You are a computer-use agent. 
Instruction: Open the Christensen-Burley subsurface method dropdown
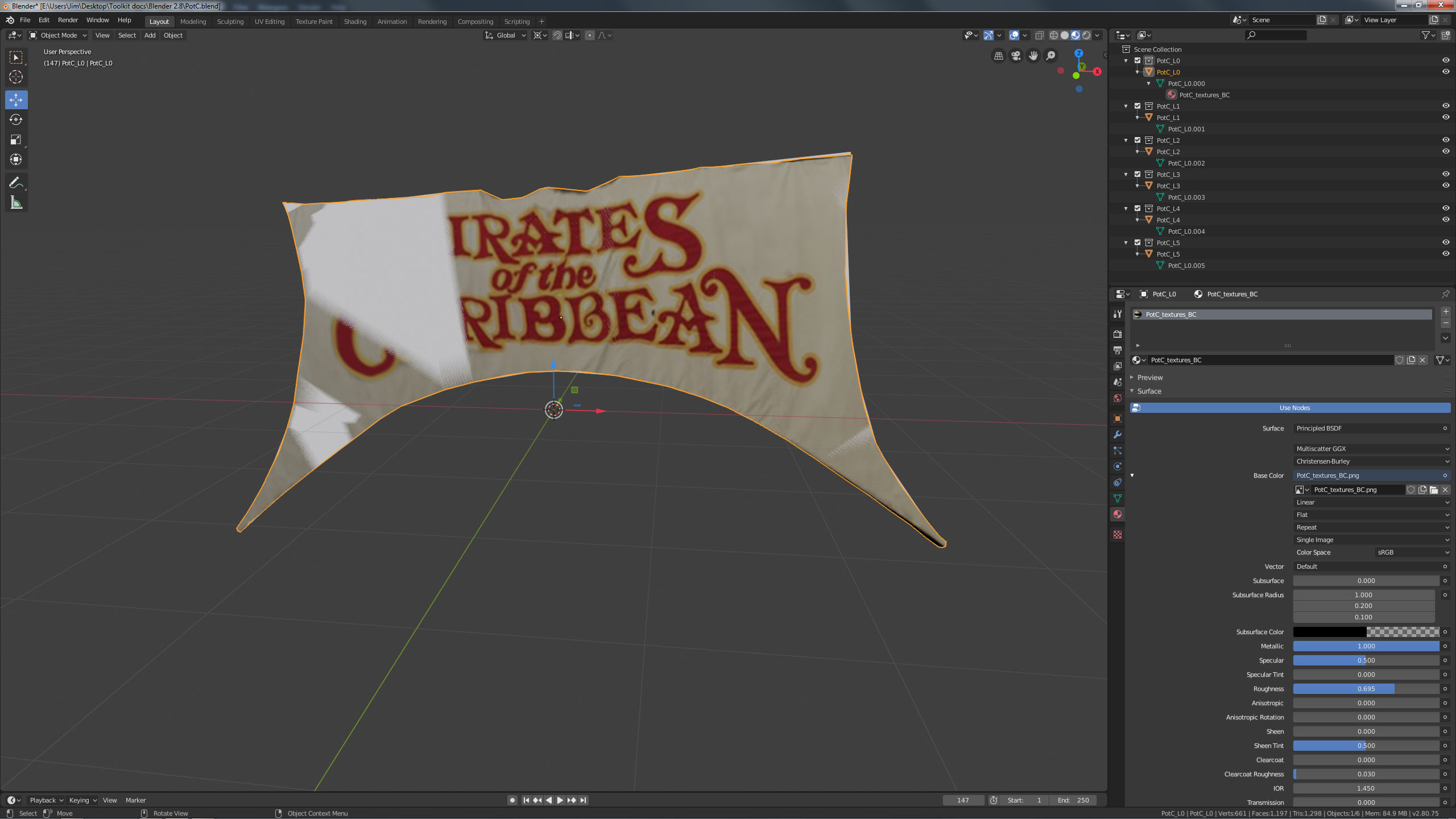click(x=1372, y=461)
